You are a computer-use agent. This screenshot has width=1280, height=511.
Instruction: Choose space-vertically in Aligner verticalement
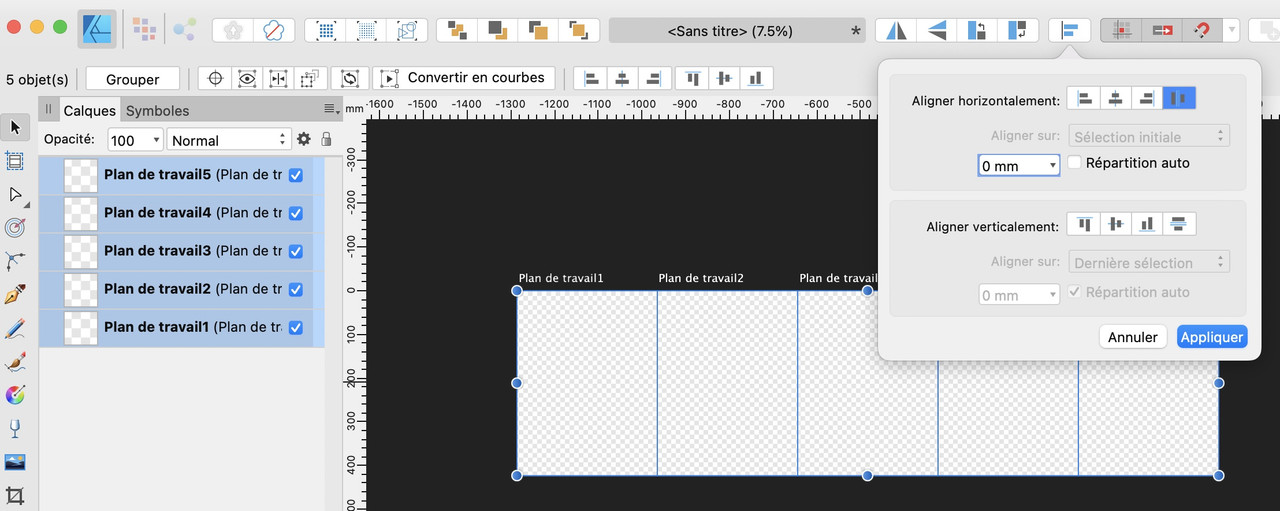pyautogui.click(x=1179, y=225)
